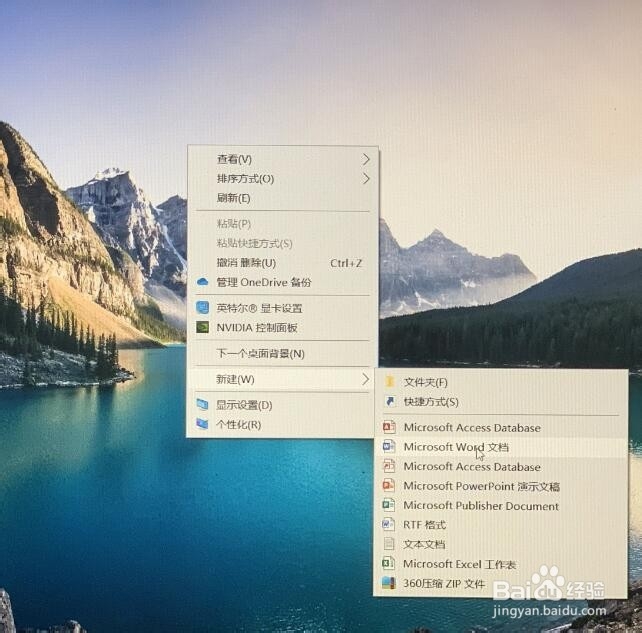
Task: Select 下一个桌面背景(N)
Action: (283, 354)
